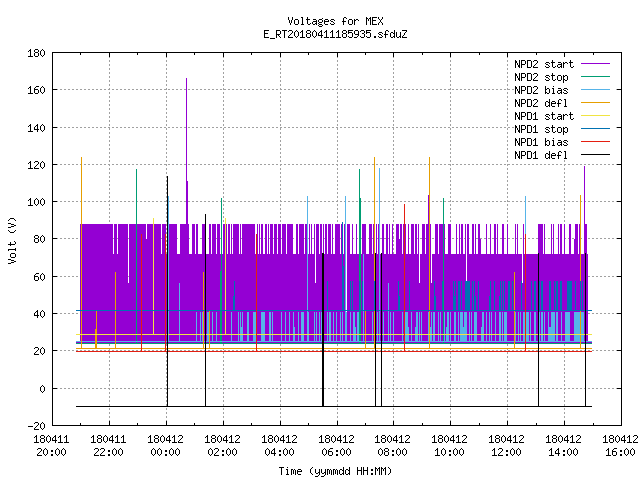Image resolution: width=640 pixels, height=480 pixels.
Task: Click the purple NPD2 start legend line sample
Action: (x=595, y=64)
